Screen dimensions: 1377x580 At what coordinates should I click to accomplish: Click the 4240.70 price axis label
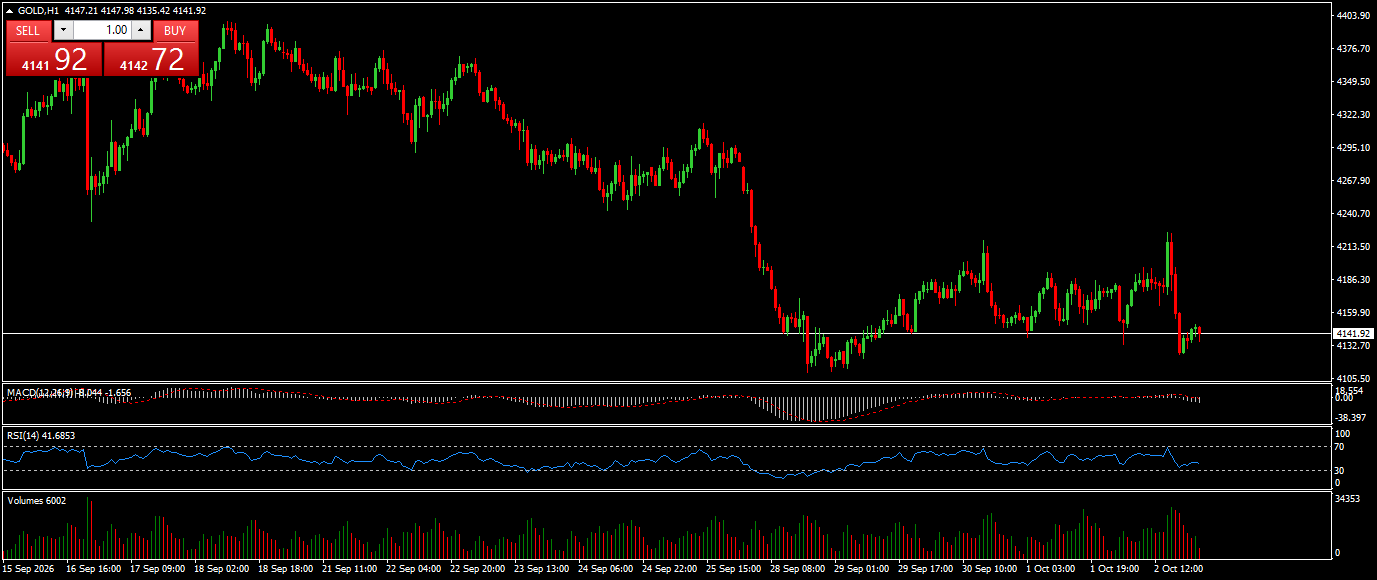pyautogui.click(x=1352, y=214)
